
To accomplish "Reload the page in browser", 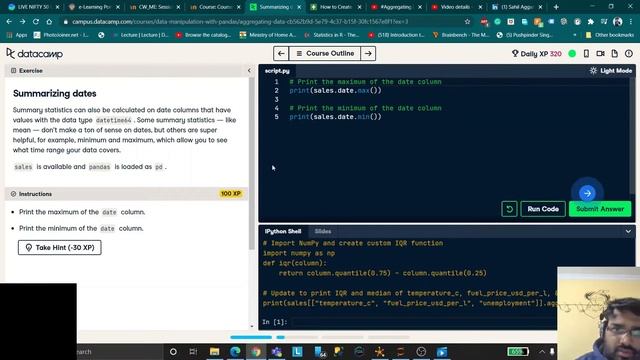I will click(36, 21).
